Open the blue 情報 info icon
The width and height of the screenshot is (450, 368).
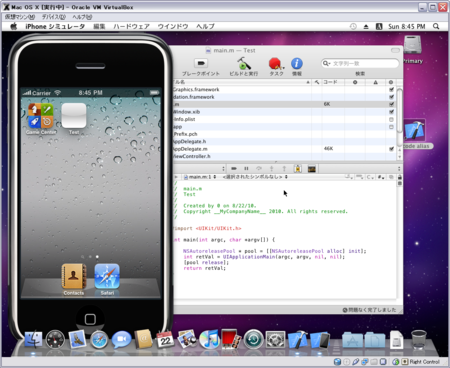297,63
